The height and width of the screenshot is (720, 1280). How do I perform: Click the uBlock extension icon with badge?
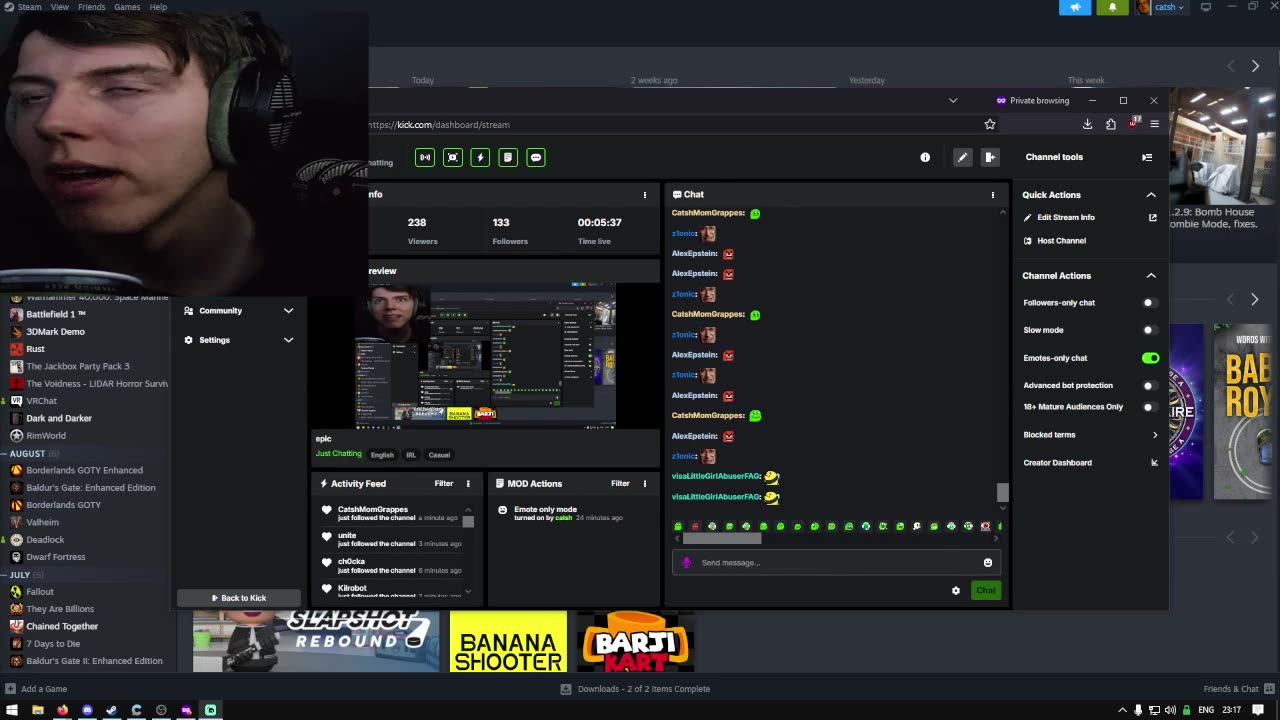[1133, 123]
